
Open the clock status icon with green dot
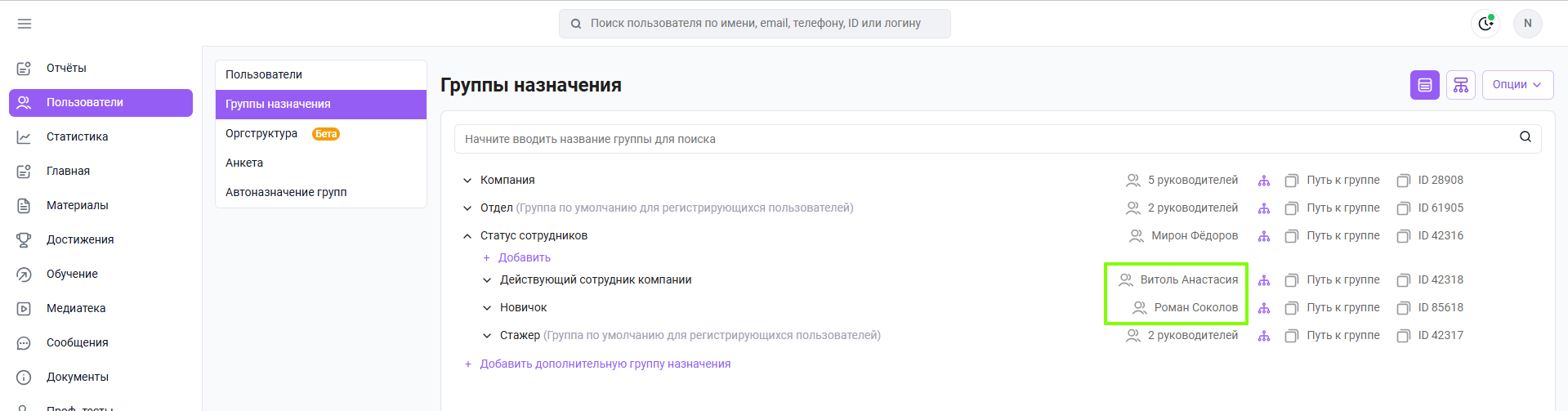pos(1485,23)
